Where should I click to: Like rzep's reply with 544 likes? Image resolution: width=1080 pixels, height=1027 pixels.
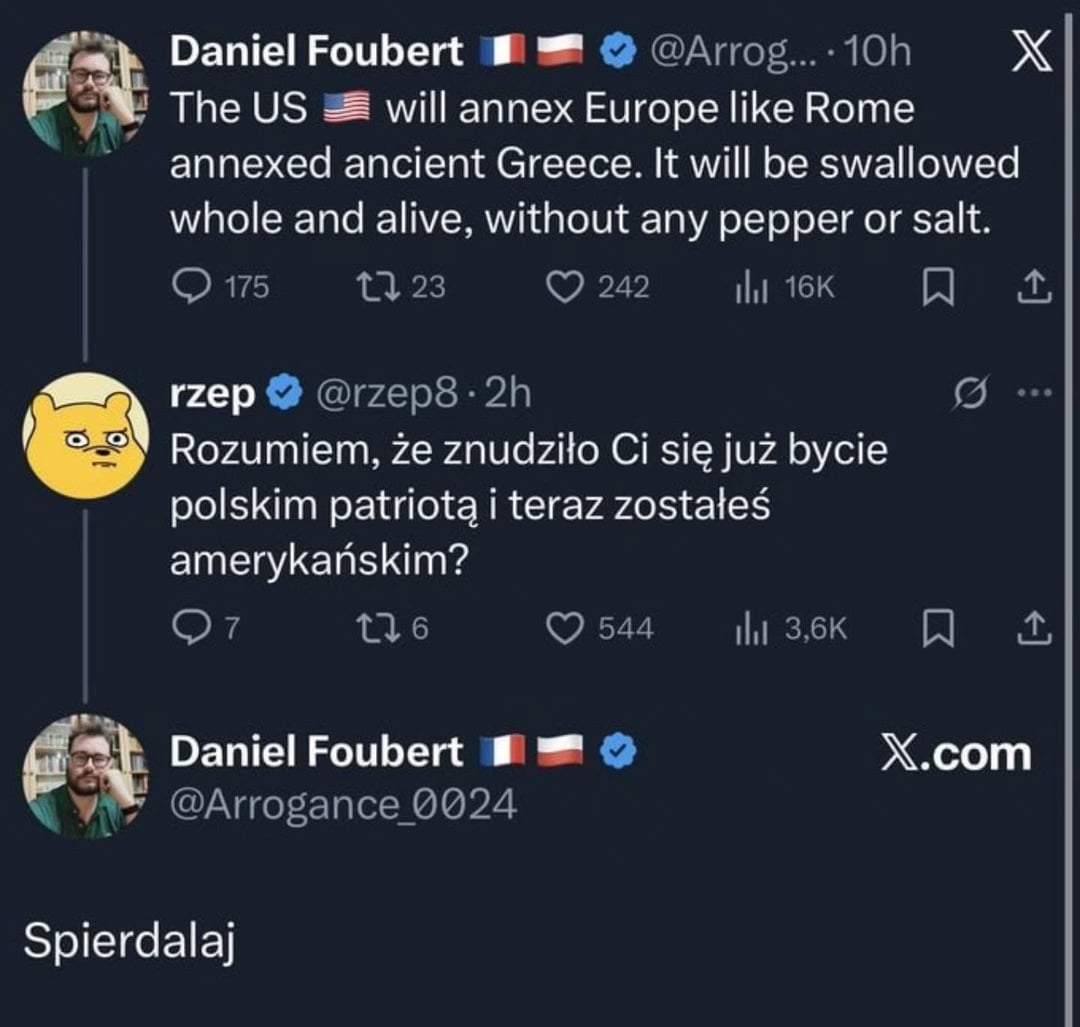tap(565, 628)
